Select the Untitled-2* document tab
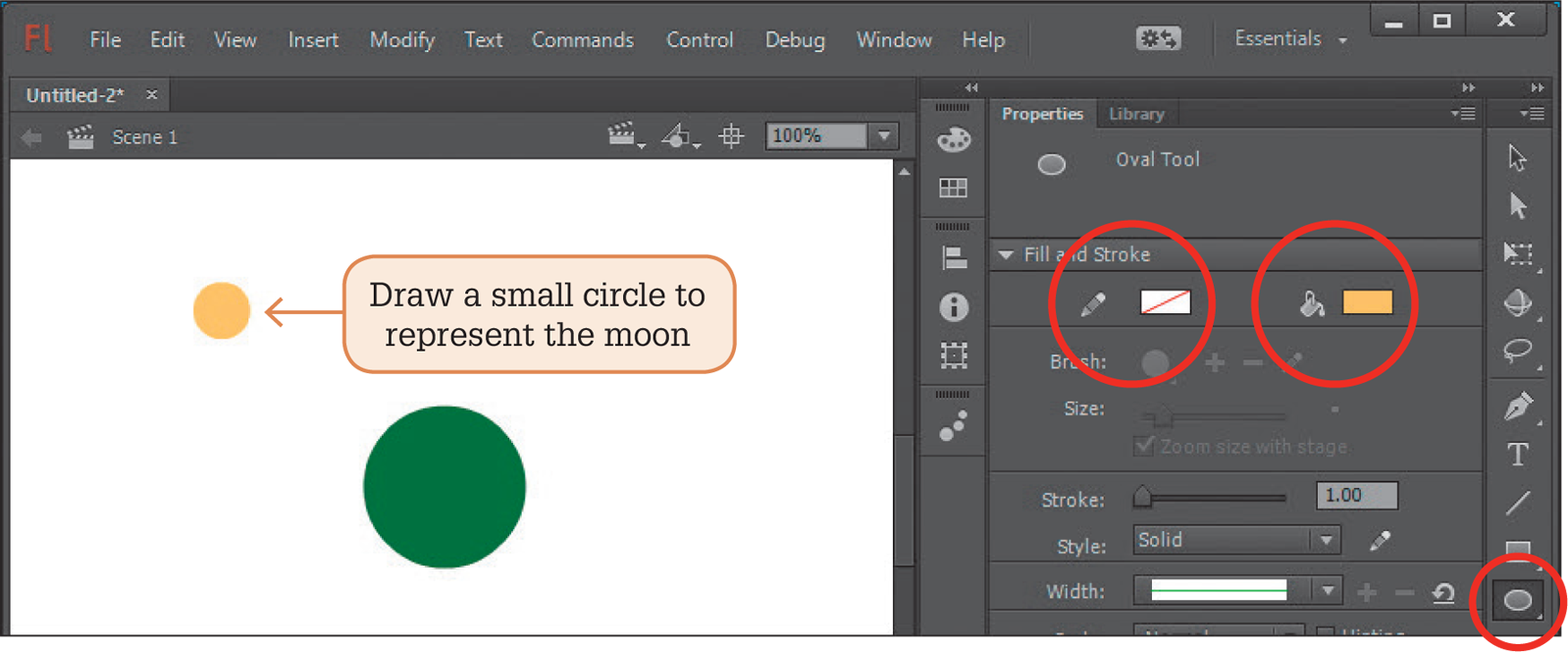The width and height of the screenshot is (1568, 652). [x=75, y=95]
